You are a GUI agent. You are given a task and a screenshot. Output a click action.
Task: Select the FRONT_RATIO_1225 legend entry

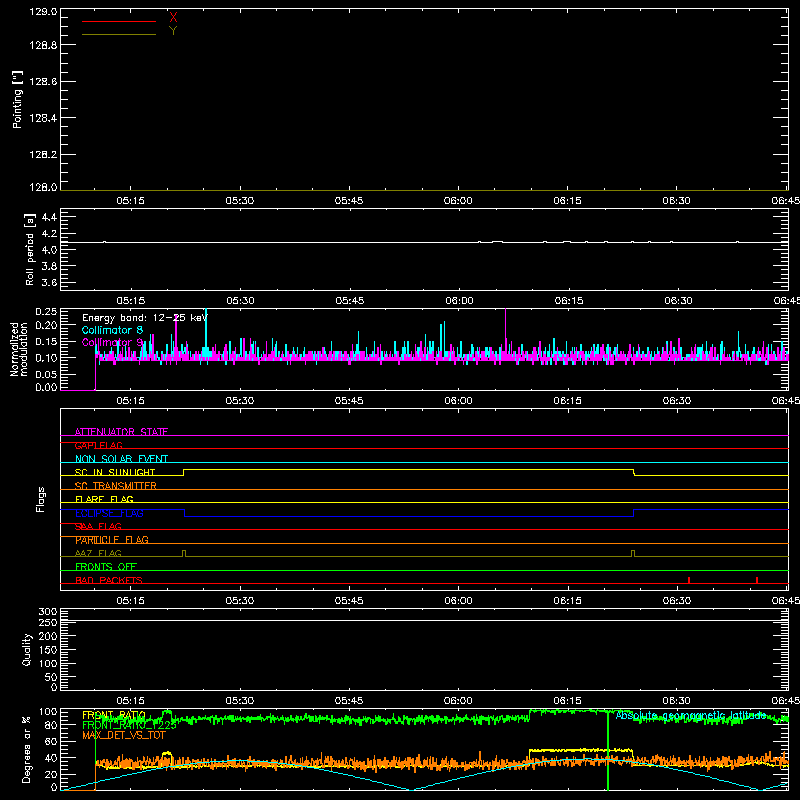tap(130, 726)
